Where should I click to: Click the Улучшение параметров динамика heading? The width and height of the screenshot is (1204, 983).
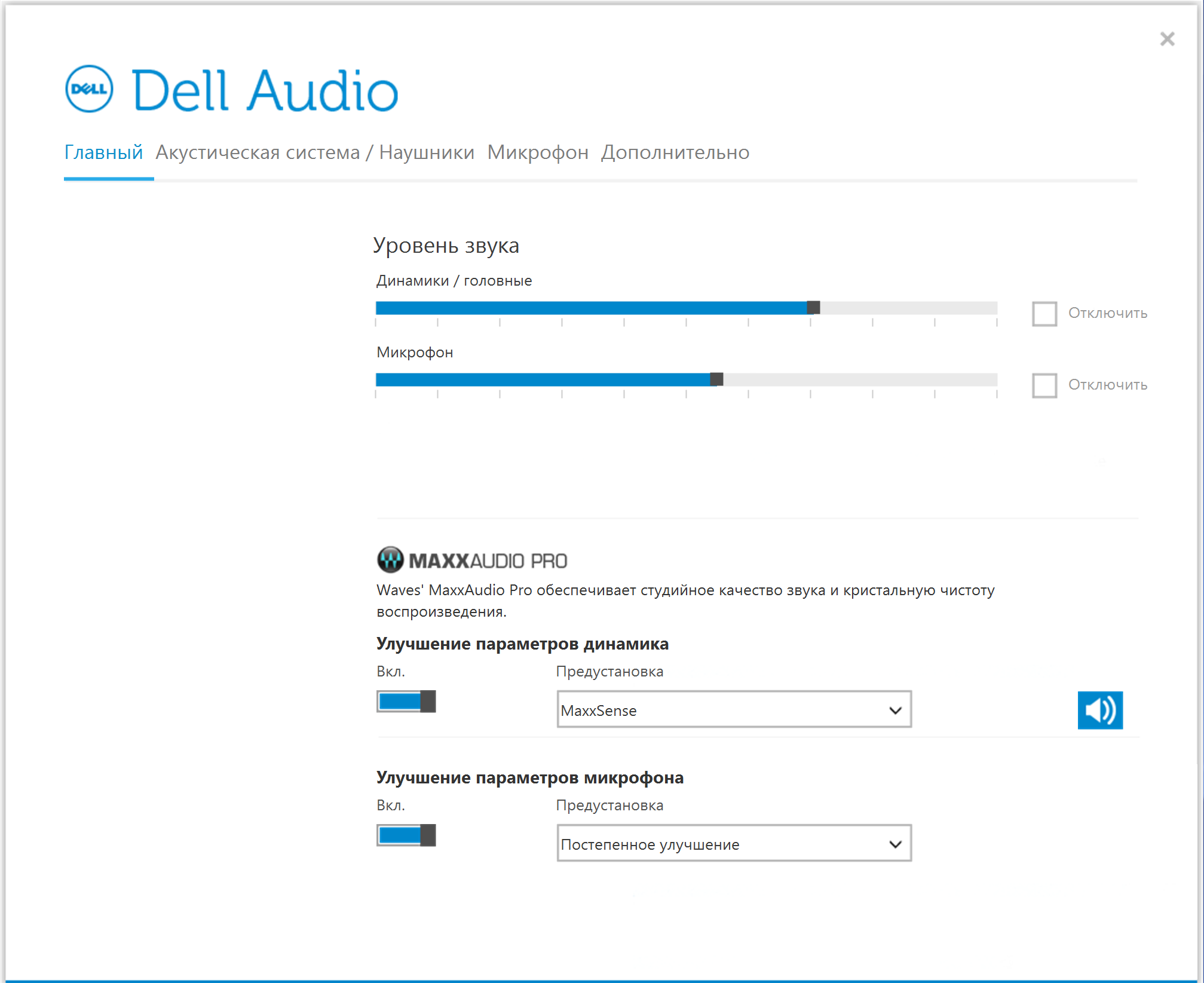click(x=522, y=644)
